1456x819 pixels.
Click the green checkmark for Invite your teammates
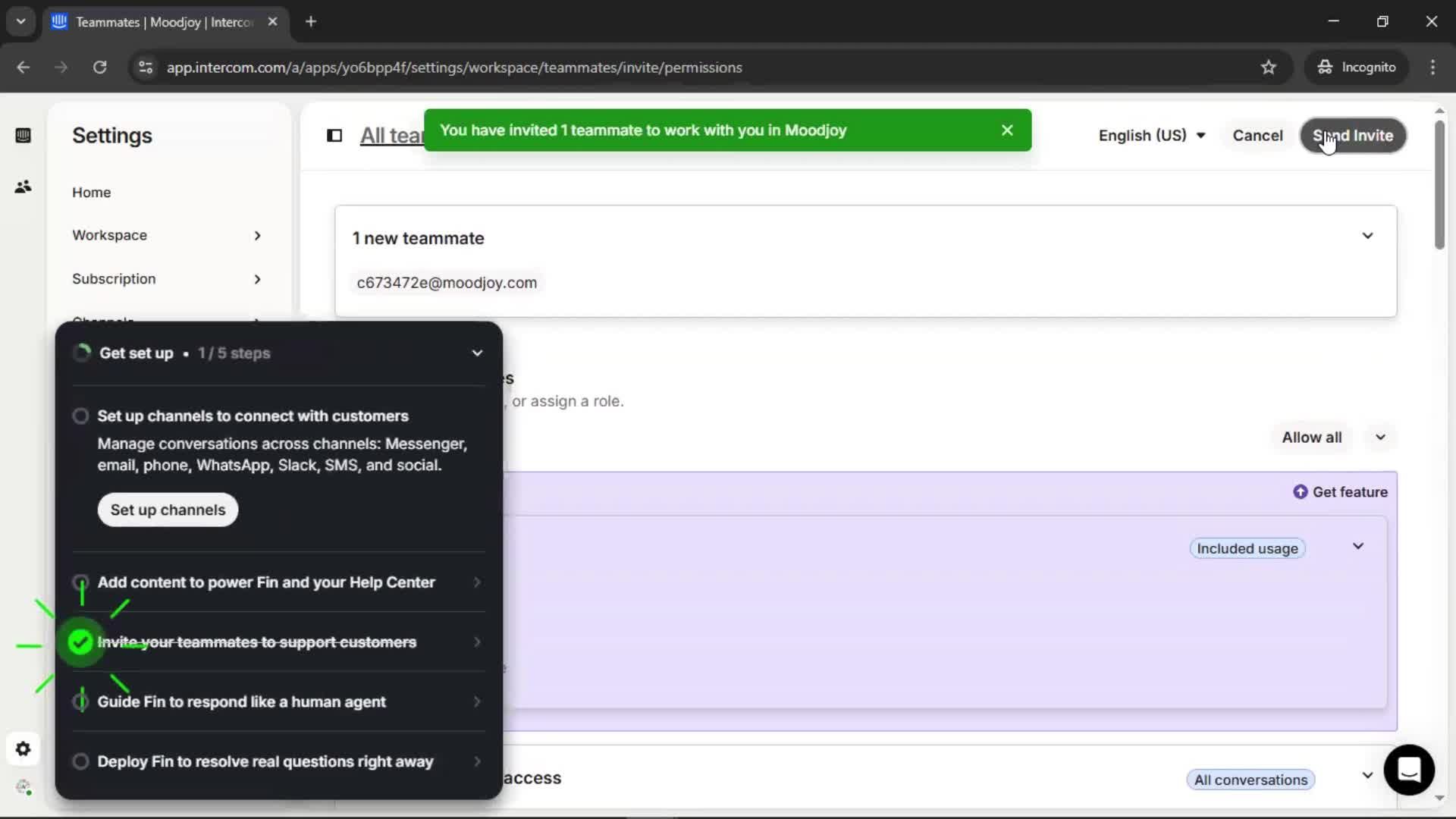[80, 642]
